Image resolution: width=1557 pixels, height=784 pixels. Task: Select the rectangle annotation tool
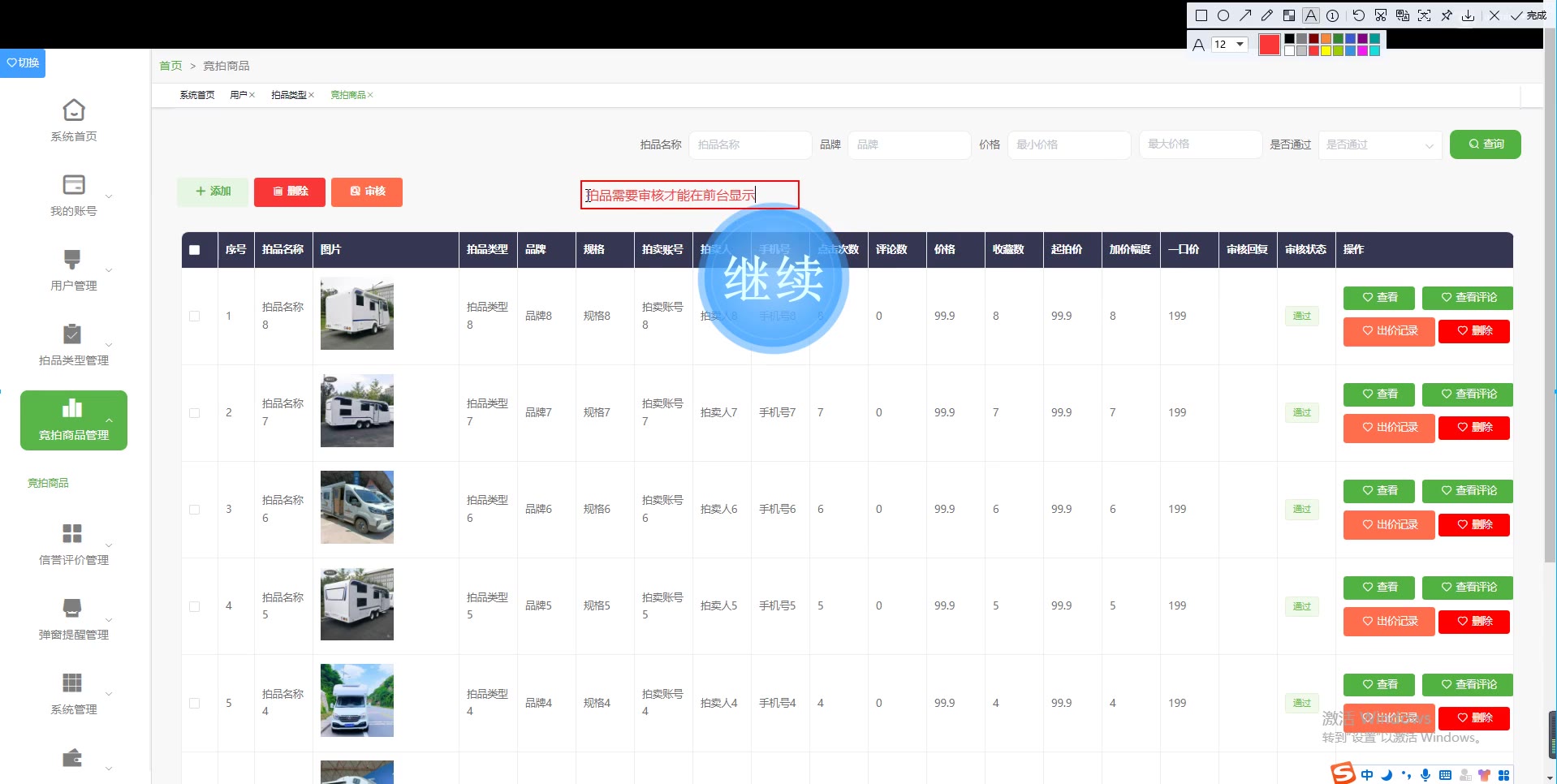click(x=1201, y=15)
